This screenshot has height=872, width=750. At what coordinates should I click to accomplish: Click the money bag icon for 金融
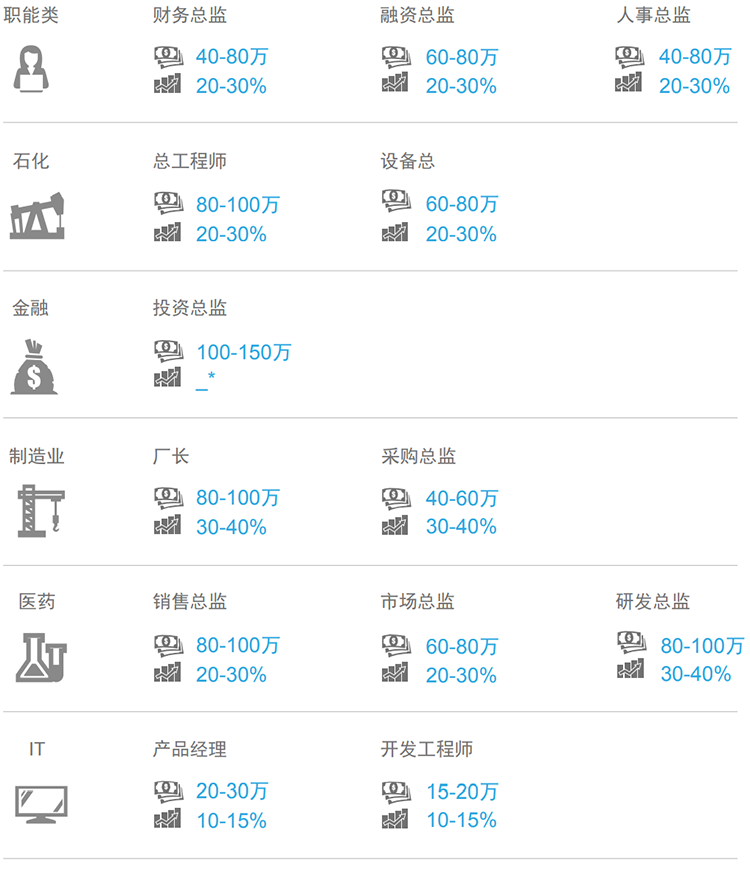pos(35,367)
